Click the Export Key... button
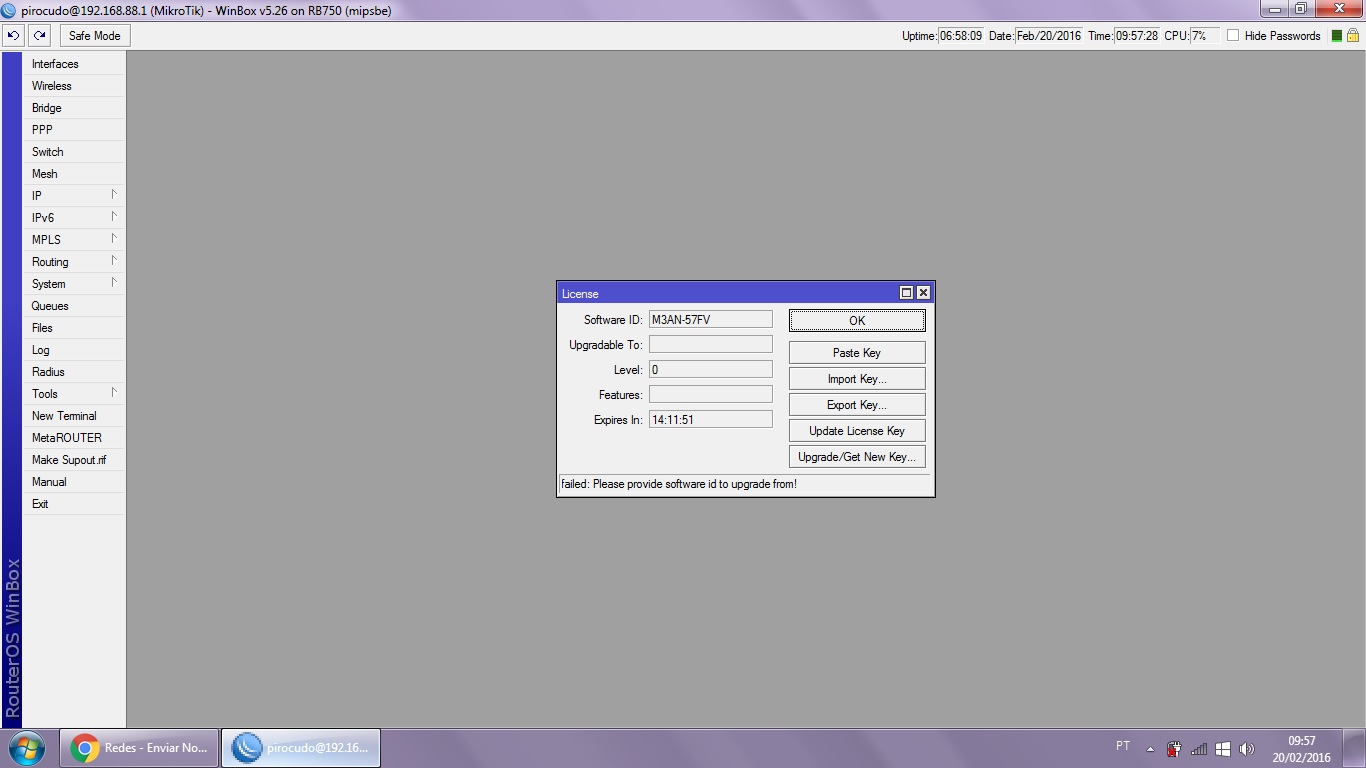 click(x=857, y=405)
